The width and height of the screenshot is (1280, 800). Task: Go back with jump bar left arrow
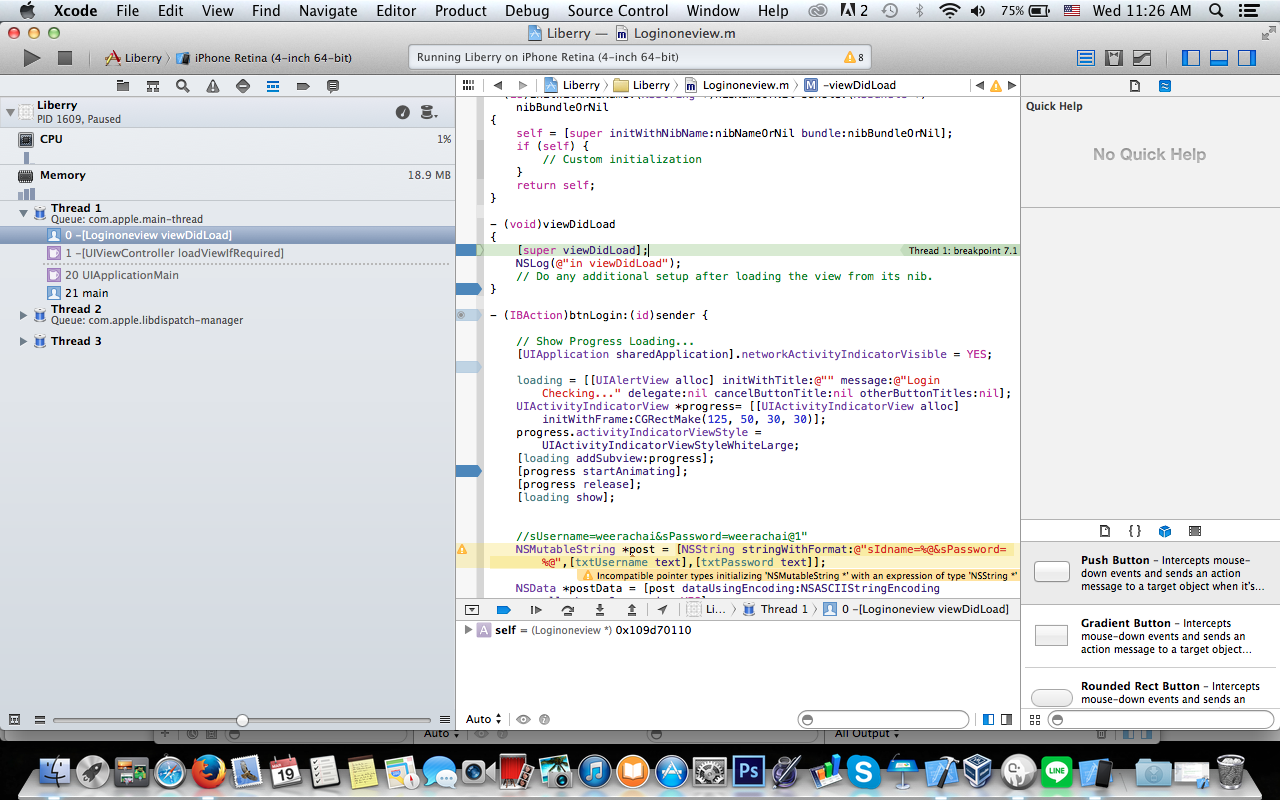click(x=497, y=85)
